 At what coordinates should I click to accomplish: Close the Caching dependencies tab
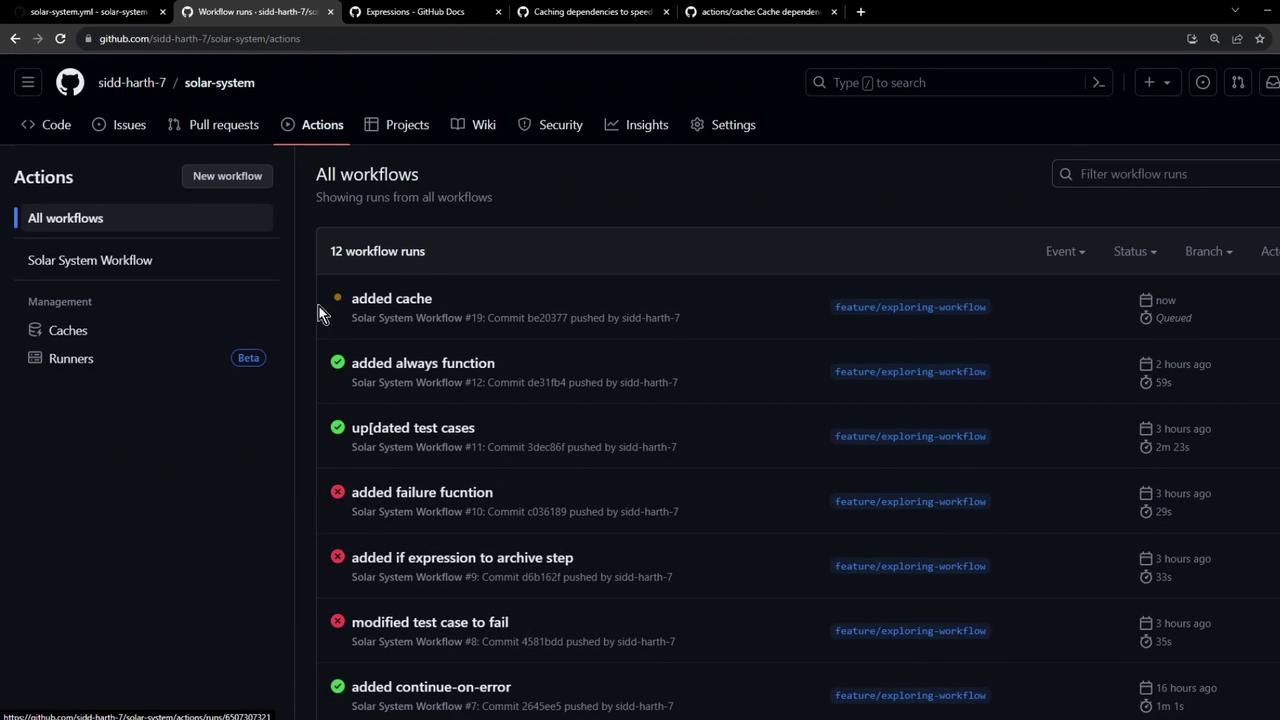667,12
